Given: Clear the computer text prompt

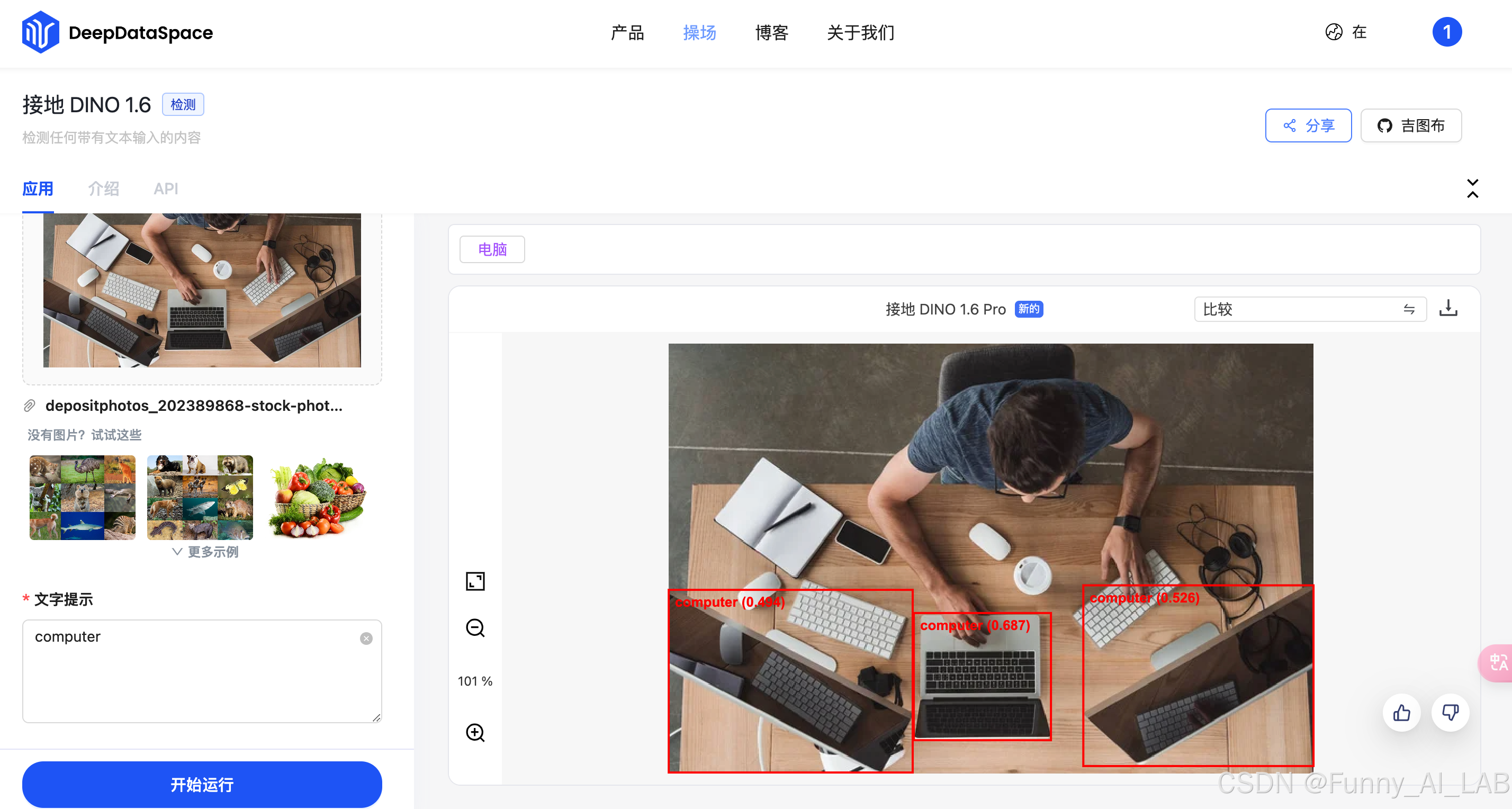Looking at the screenshot, I should click(x=366, y=638).
